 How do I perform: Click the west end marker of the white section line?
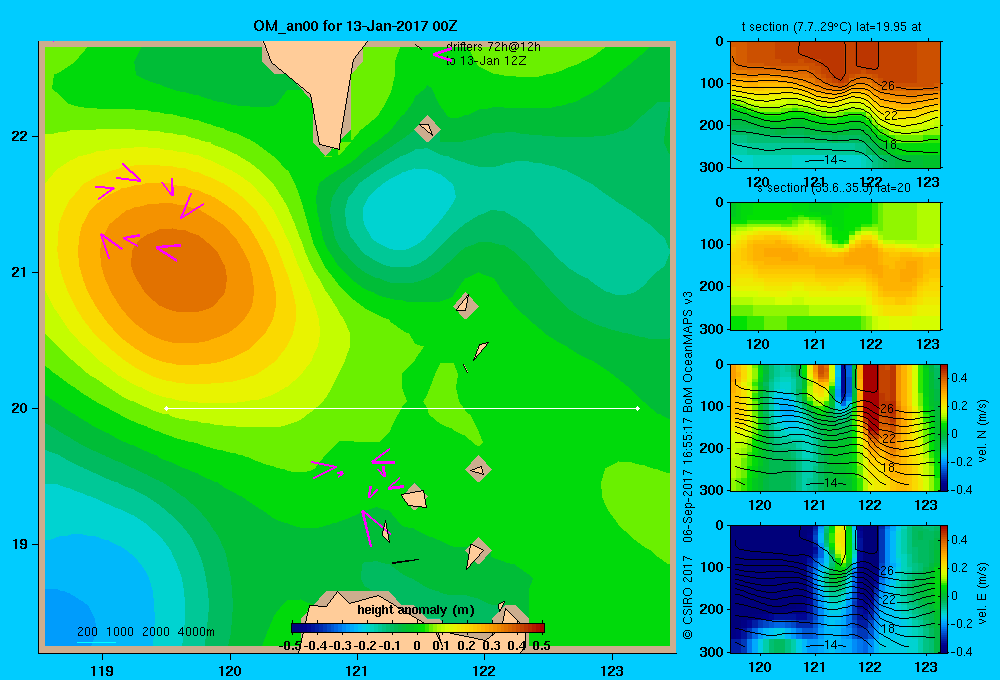coord(166,408)
